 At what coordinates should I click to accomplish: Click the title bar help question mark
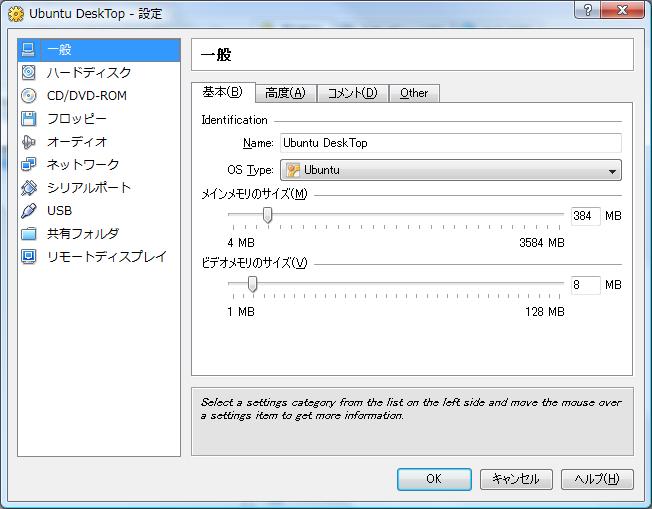point(588,10)
